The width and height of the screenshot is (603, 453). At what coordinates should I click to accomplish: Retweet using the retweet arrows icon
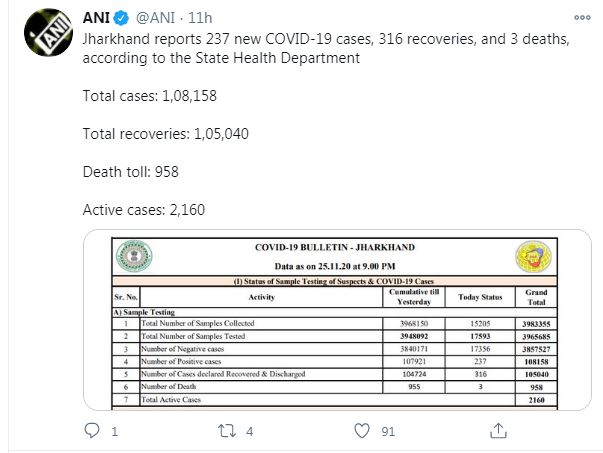(227, 431)
